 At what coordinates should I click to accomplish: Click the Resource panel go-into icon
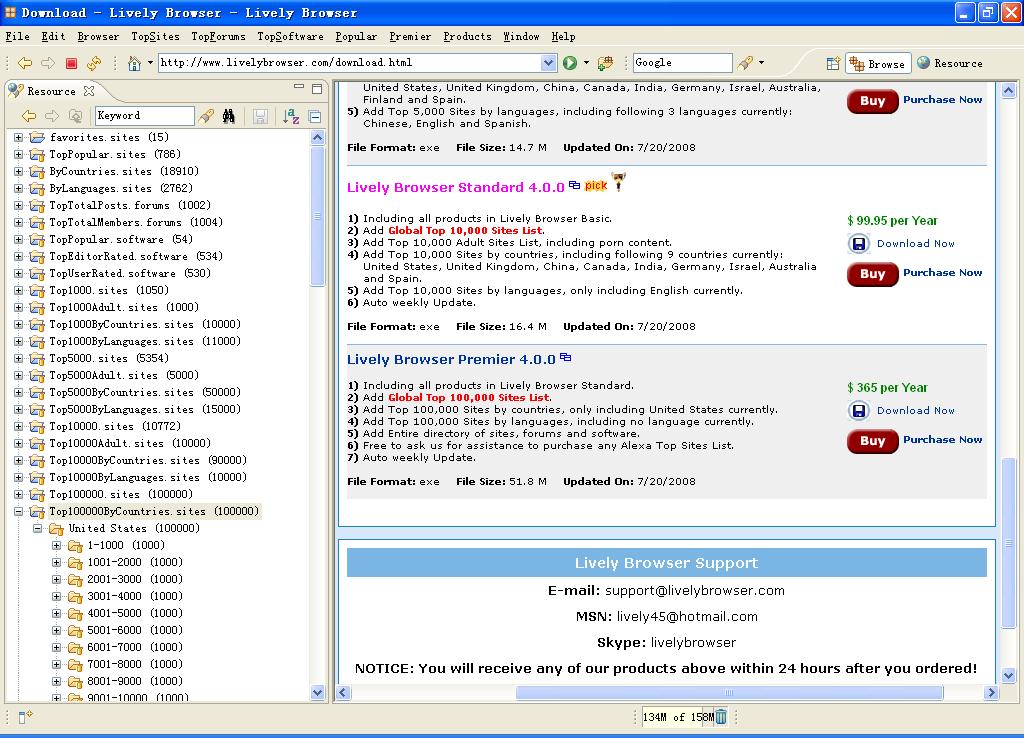point(75,116)
